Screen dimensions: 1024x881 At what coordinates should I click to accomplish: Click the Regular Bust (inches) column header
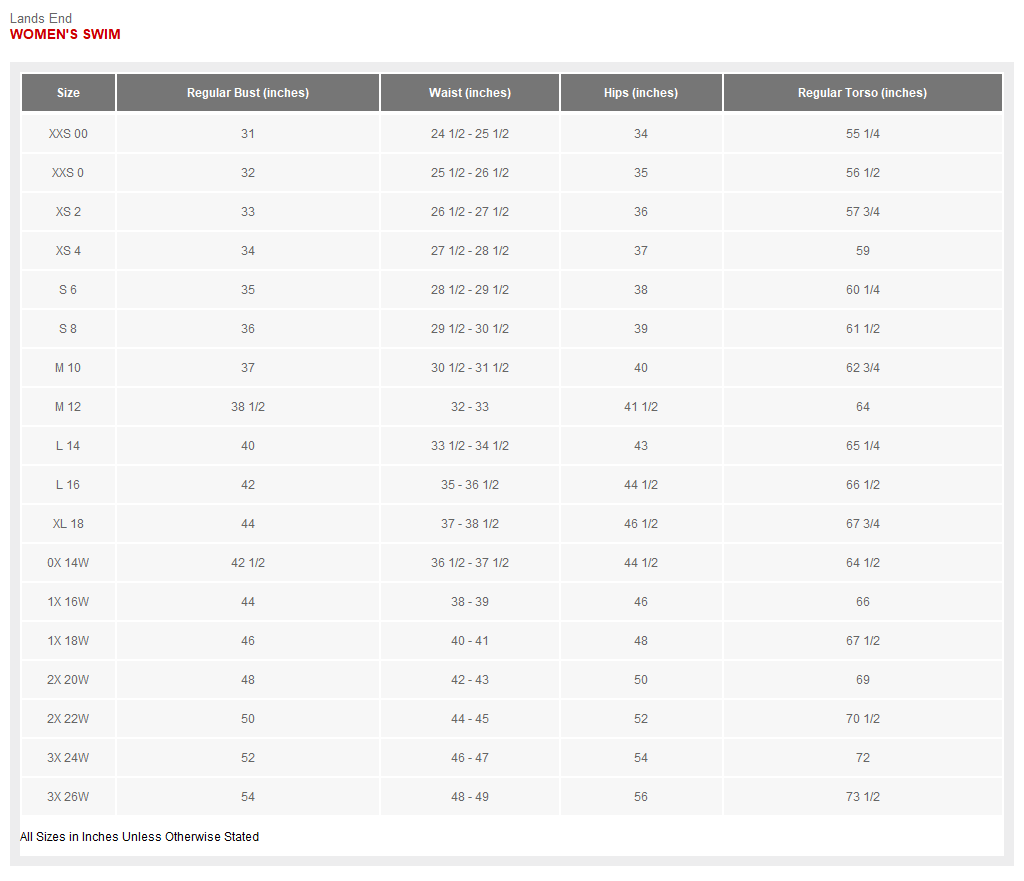pos(248,93)
